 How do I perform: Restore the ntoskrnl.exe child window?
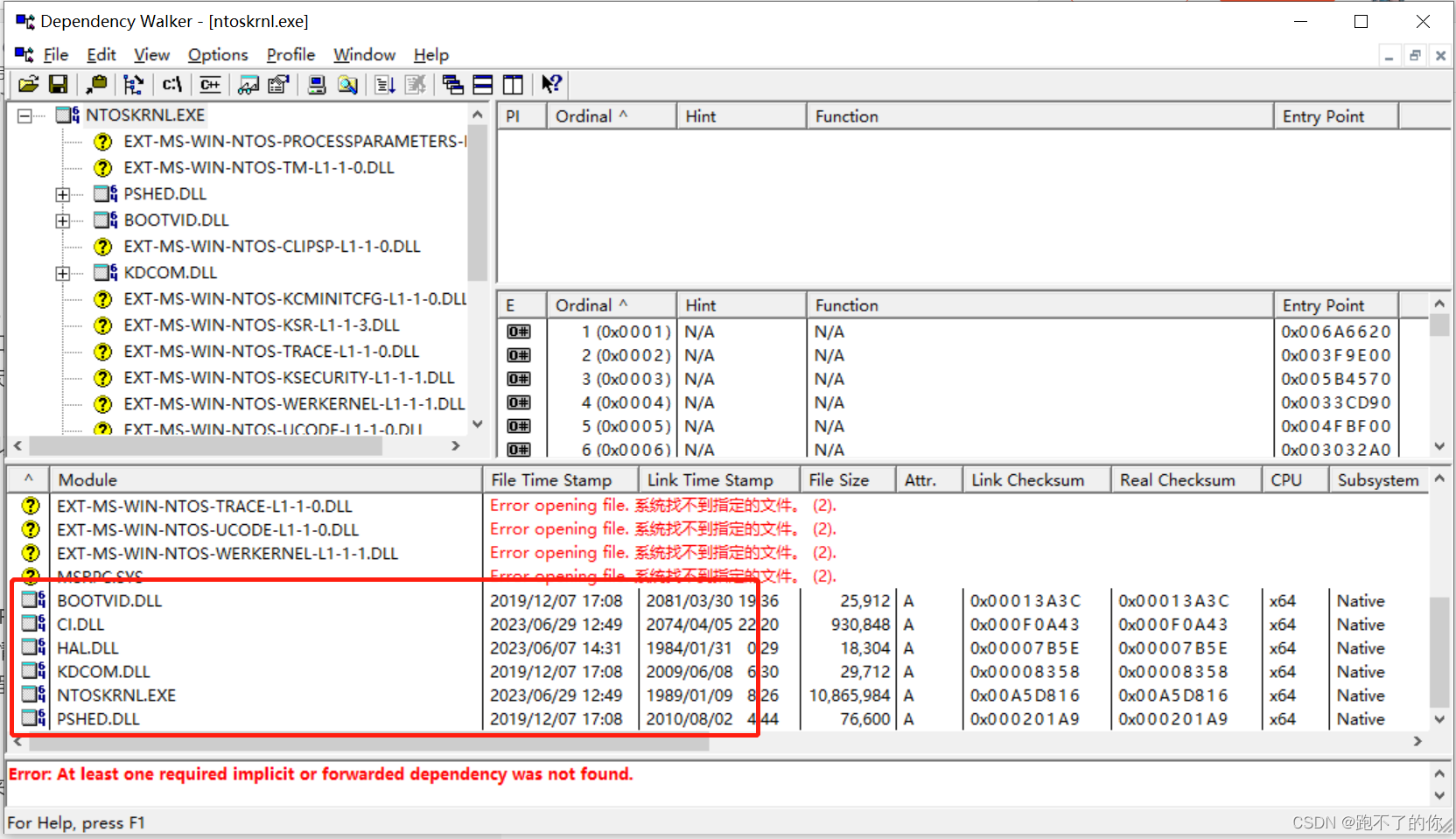click(x=1415, y=55)
